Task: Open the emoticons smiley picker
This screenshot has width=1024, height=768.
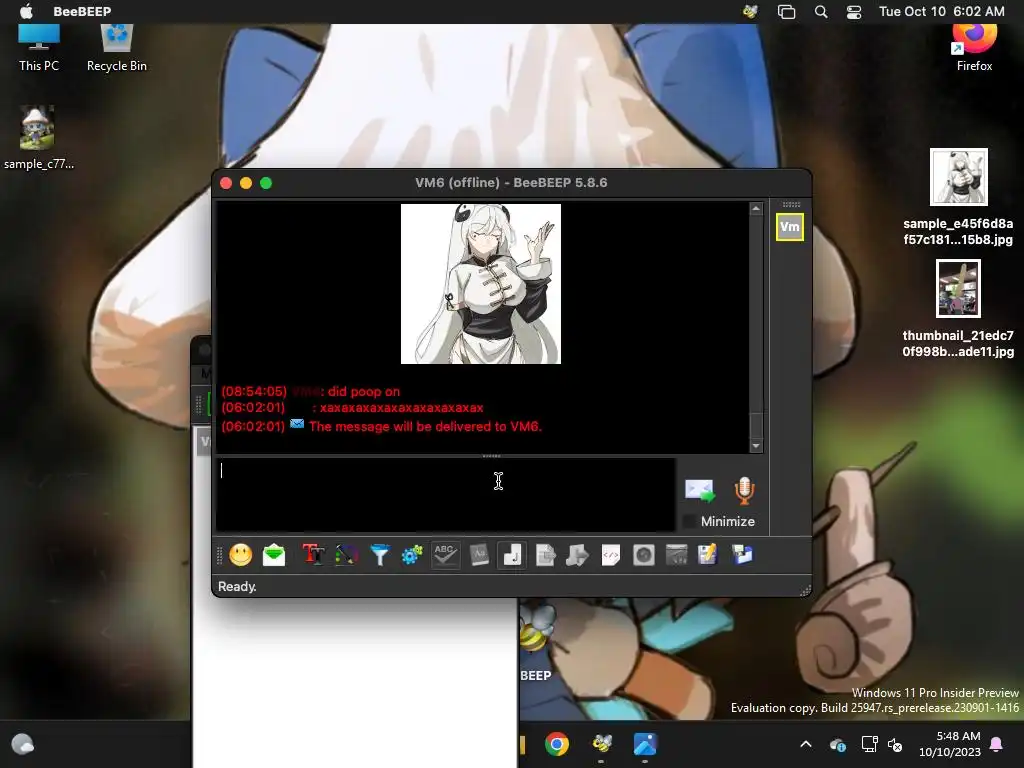Action: coord(240,555)
